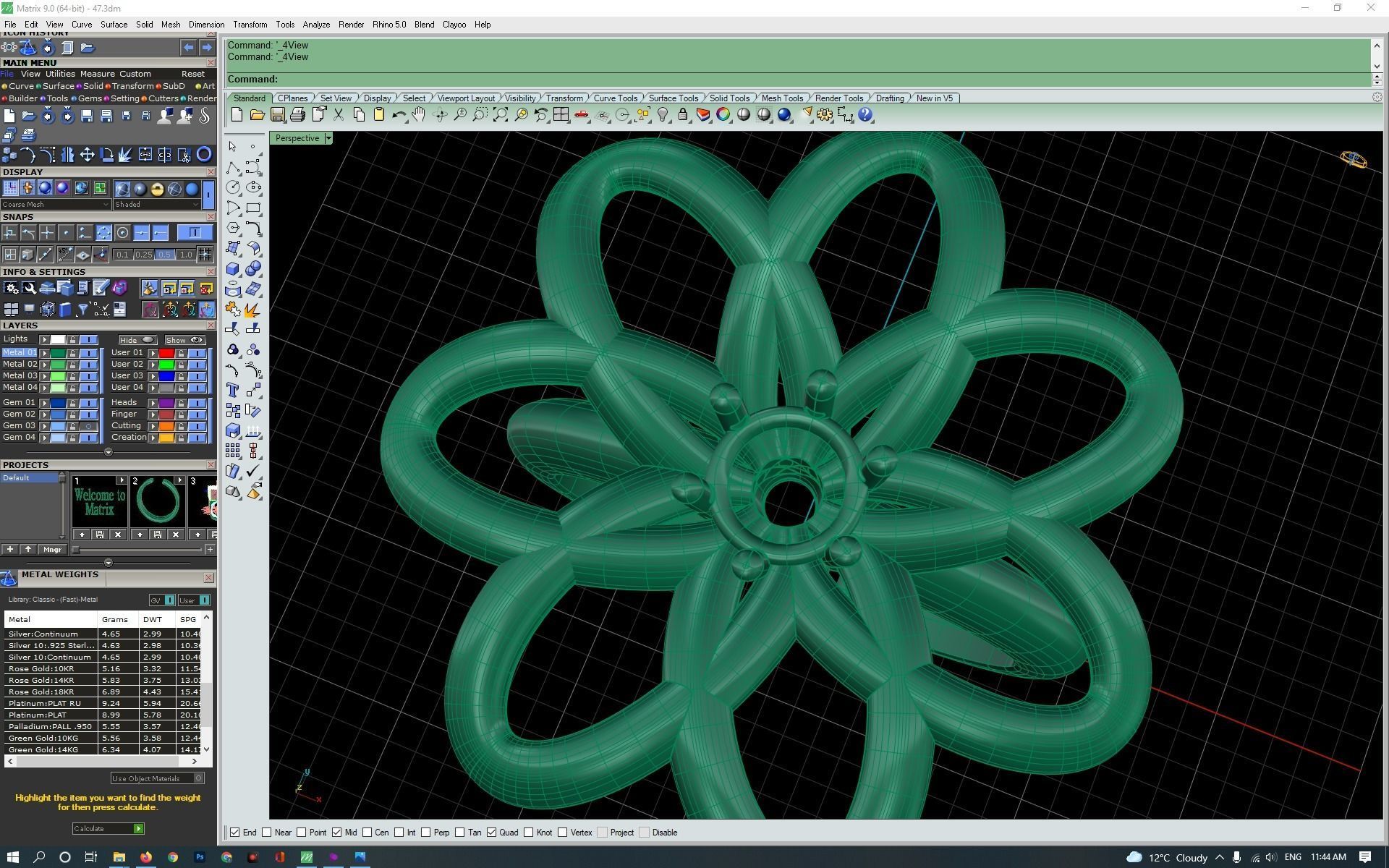This screenshot has width=1389, height=868.
Task: Click the padlock Lock objects icon
Action: coord(683,115)
